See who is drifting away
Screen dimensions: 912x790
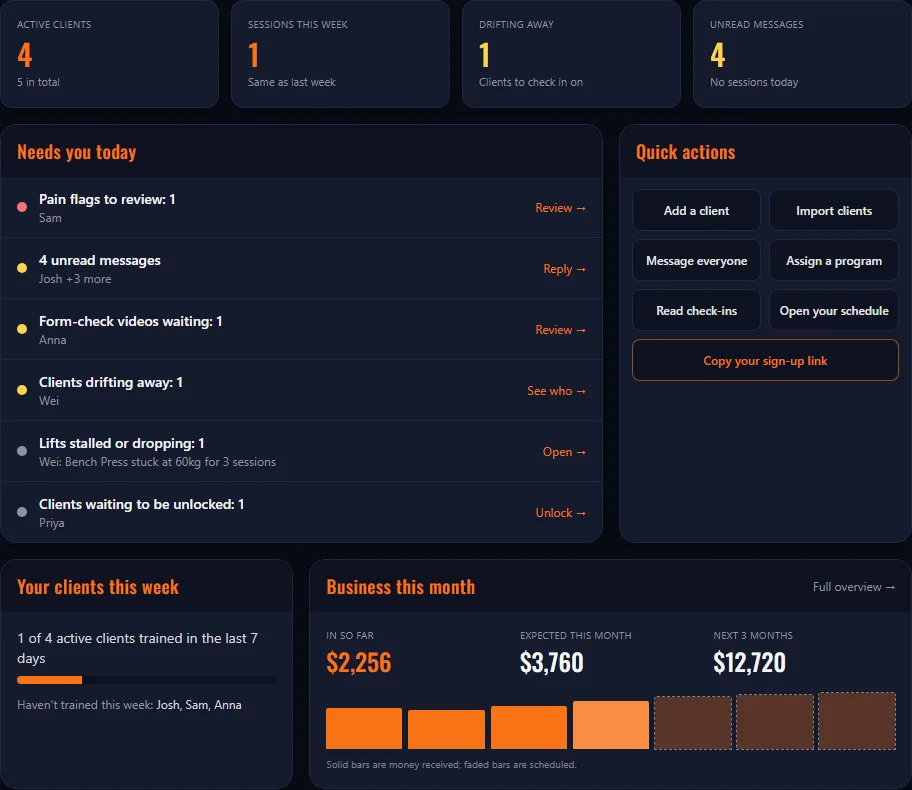point(556,391)
